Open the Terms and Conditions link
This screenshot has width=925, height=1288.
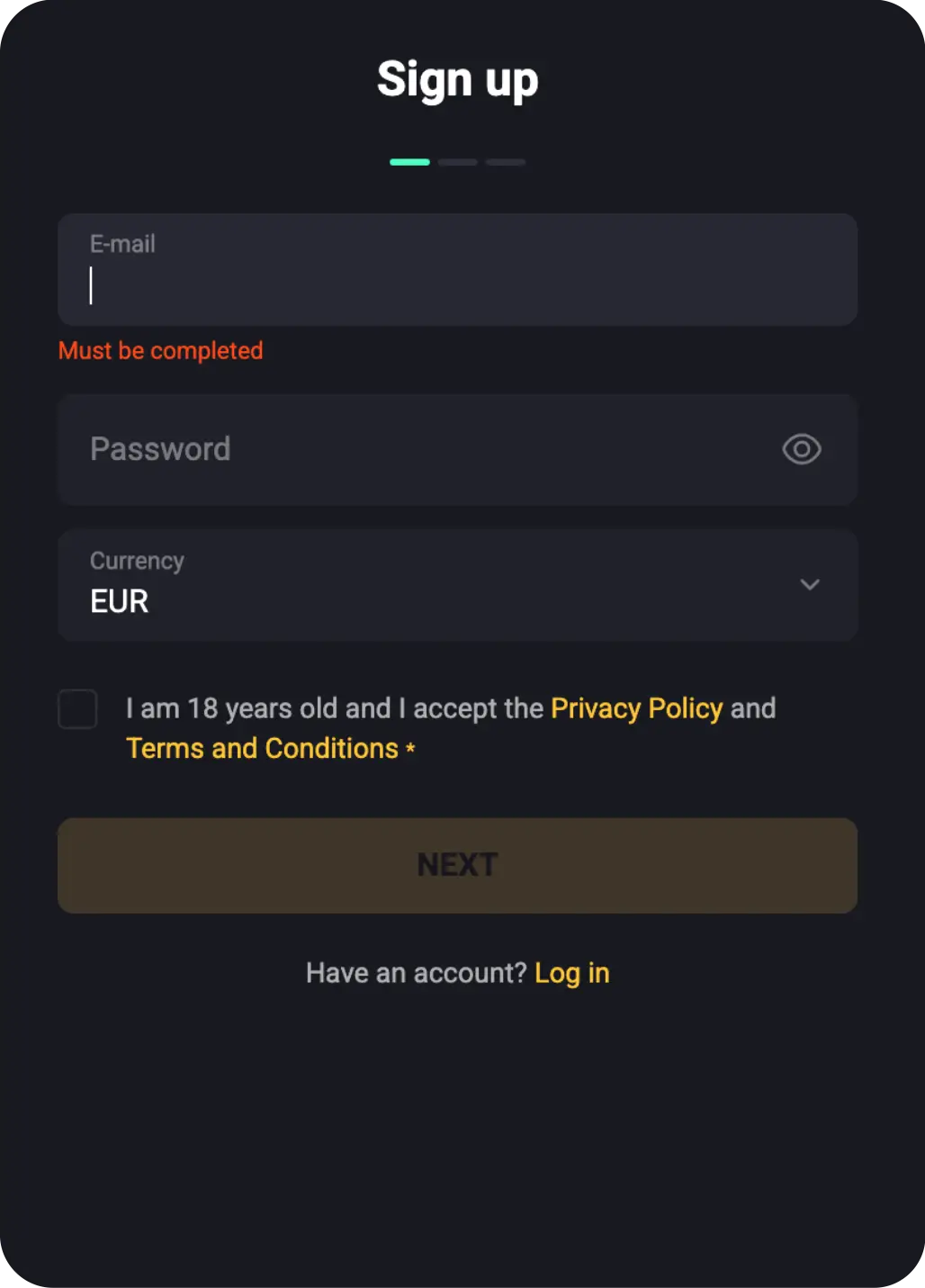262,748
